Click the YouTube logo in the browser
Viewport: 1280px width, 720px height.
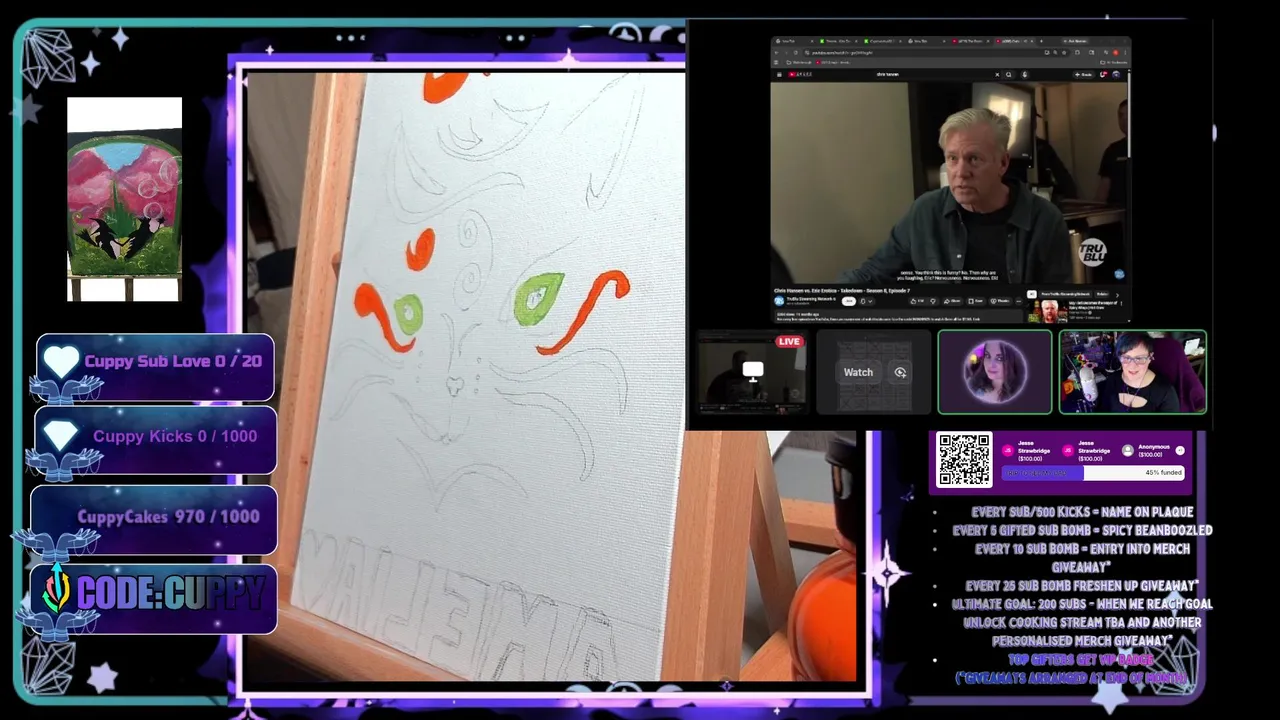tap(800, 74)
